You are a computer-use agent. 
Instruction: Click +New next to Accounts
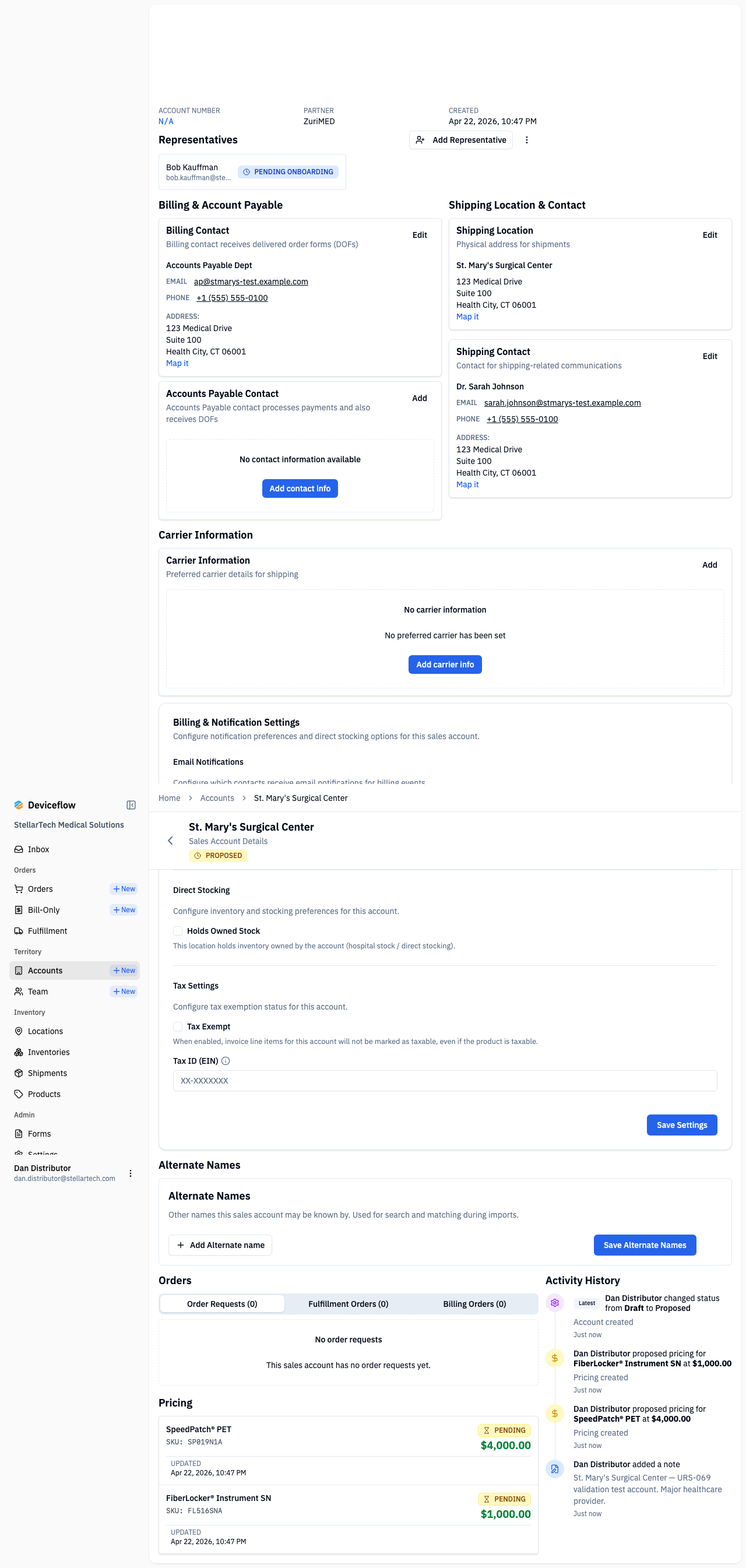coord(124,971)
